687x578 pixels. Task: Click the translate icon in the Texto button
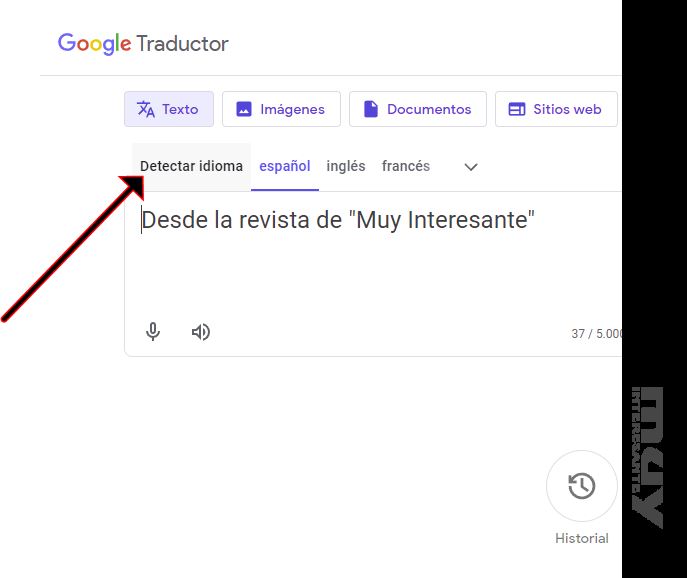tap(146, 109)
